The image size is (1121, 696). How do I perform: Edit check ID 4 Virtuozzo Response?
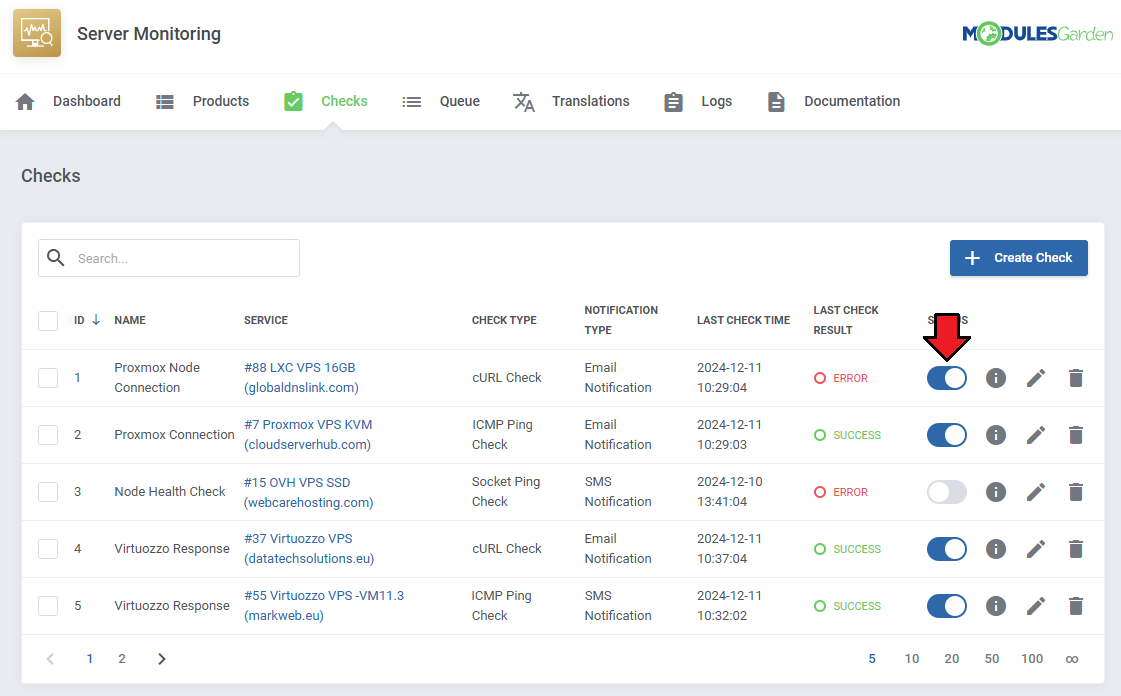[x=1036, y=549]
